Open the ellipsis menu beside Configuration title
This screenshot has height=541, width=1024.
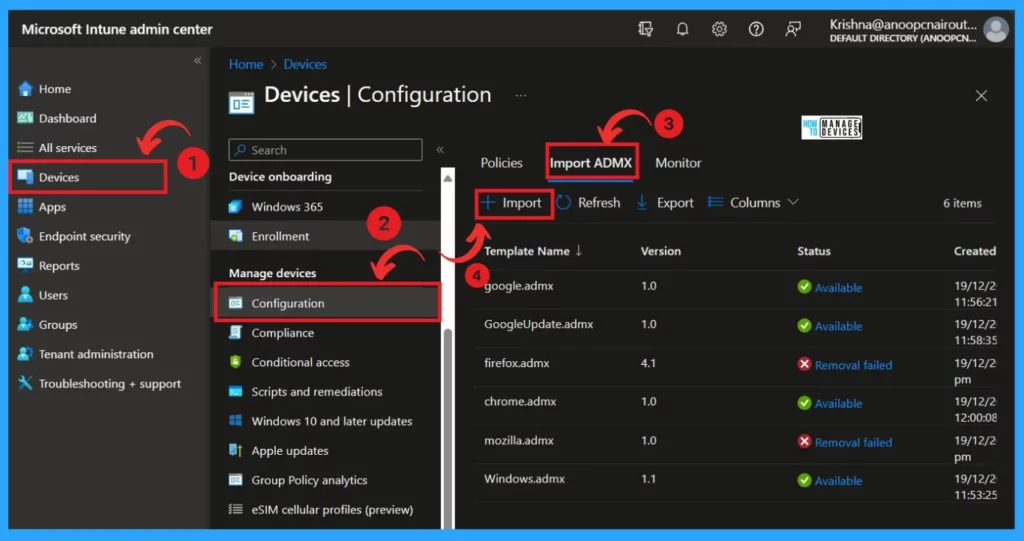point(520,95)
